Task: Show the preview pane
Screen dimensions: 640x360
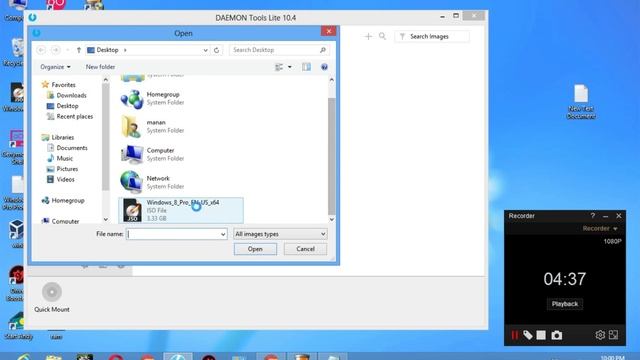Action: (x=307, y=67)
